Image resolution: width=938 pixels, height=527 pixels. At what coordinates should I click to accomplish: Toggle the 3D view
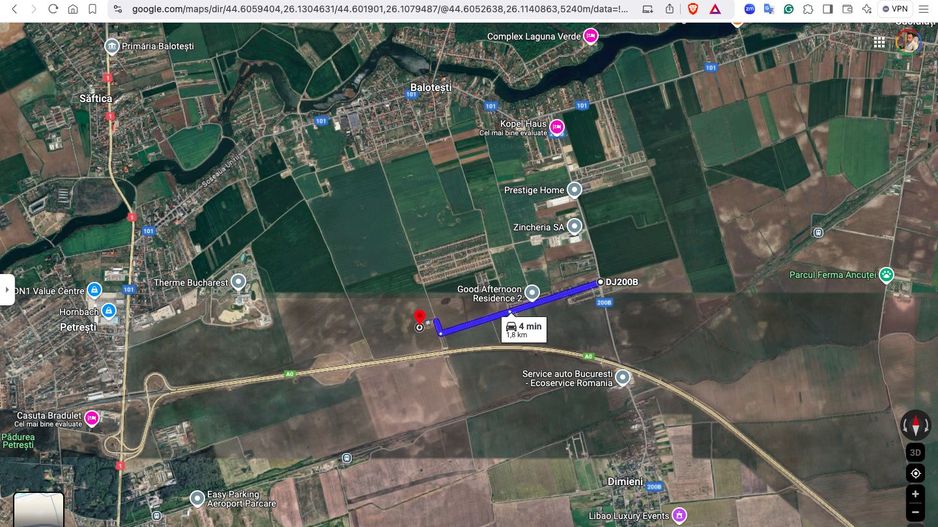point(915,453)
